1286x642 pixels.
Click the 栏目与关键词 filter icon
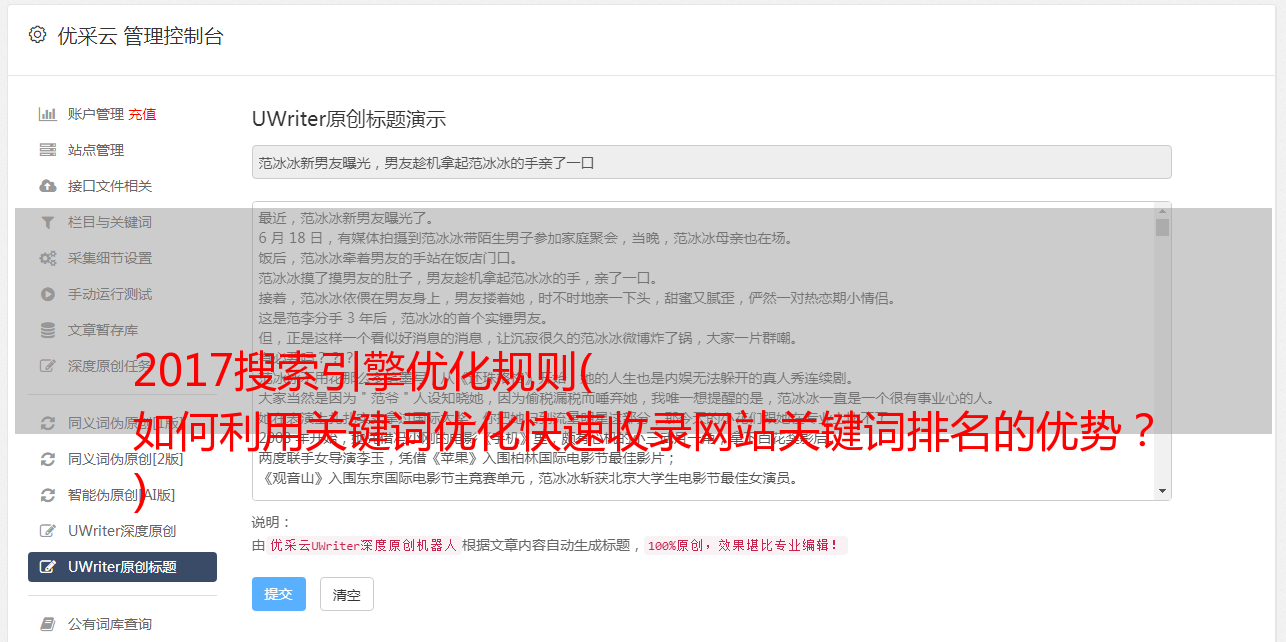[47, 222]
